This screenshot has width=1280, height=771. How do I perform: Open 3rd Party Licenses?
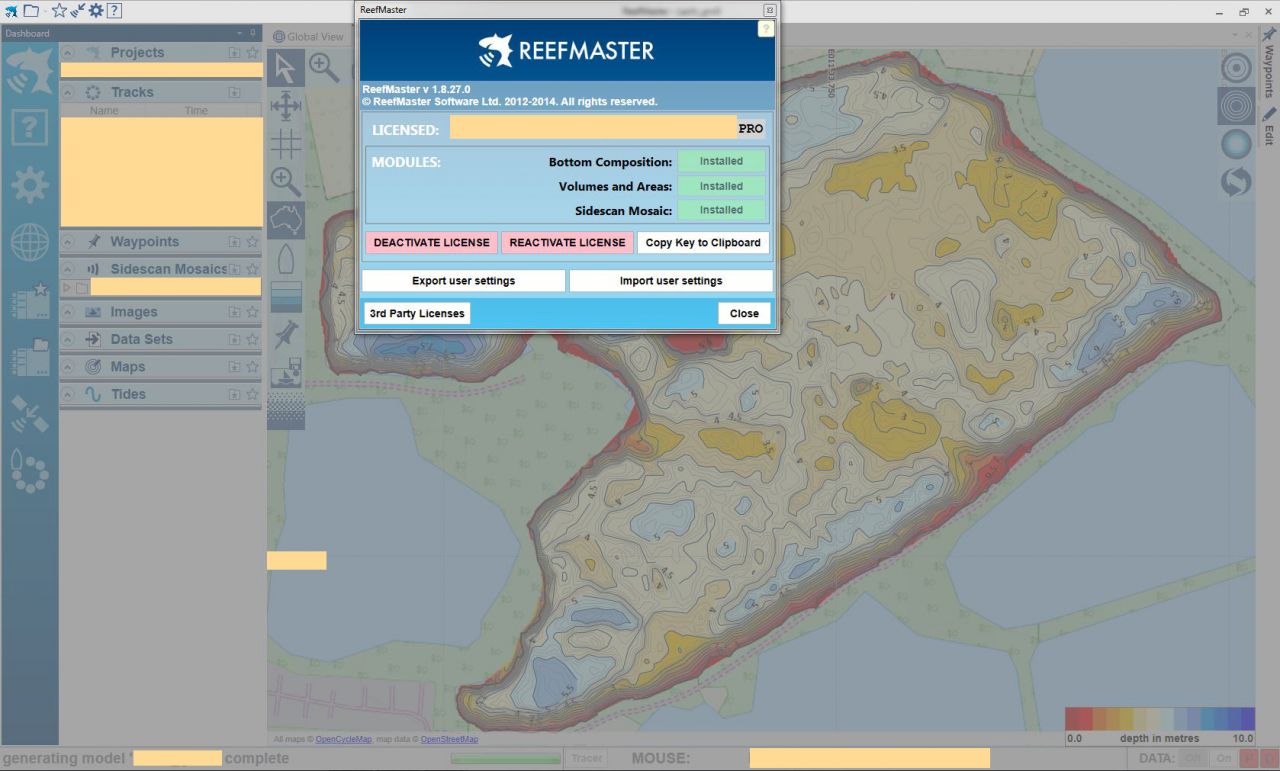[417, 313]
